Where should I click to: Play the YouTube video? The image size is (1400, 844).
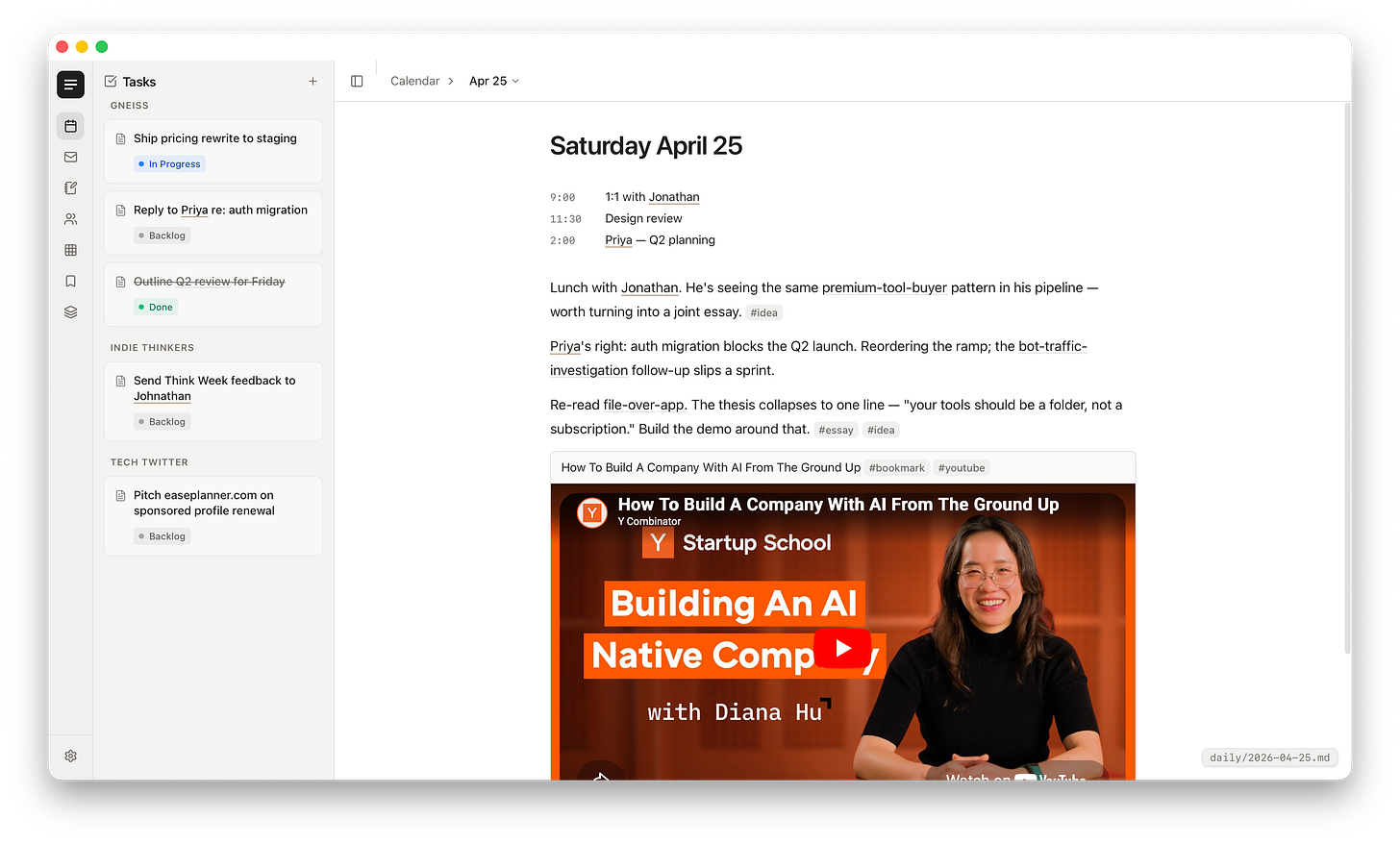click(842, 648)
